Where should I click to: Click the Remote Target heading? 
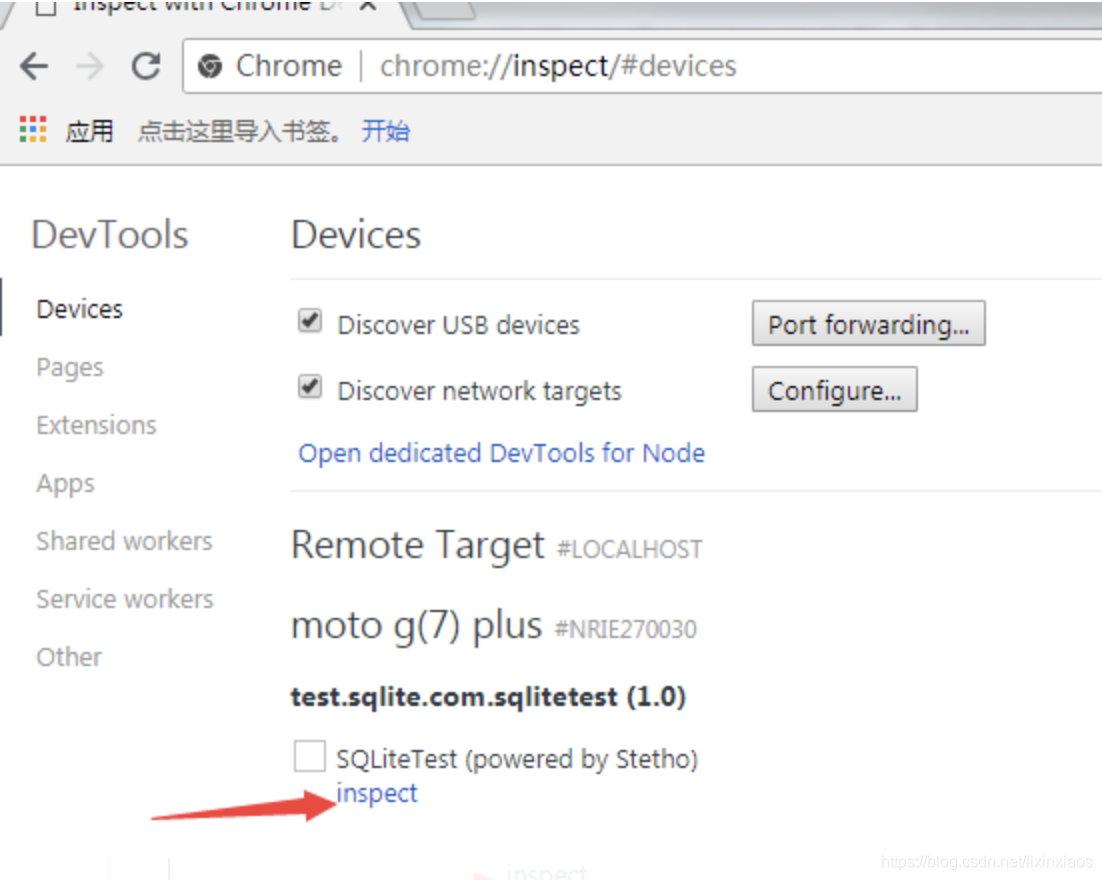tap(417, 545)
